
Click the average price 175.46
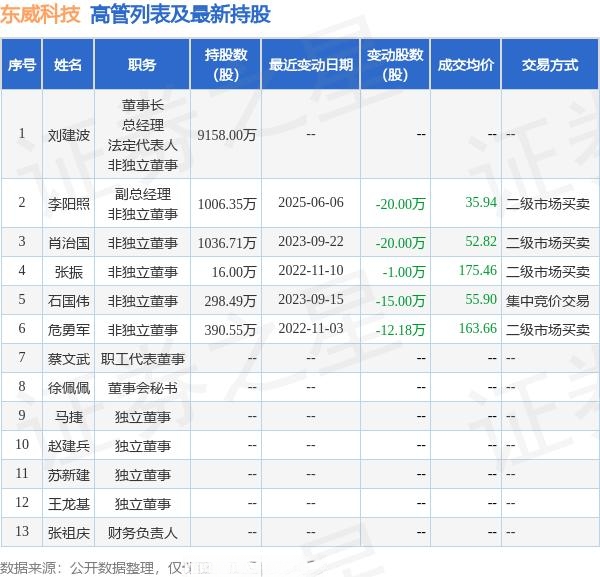478,270
